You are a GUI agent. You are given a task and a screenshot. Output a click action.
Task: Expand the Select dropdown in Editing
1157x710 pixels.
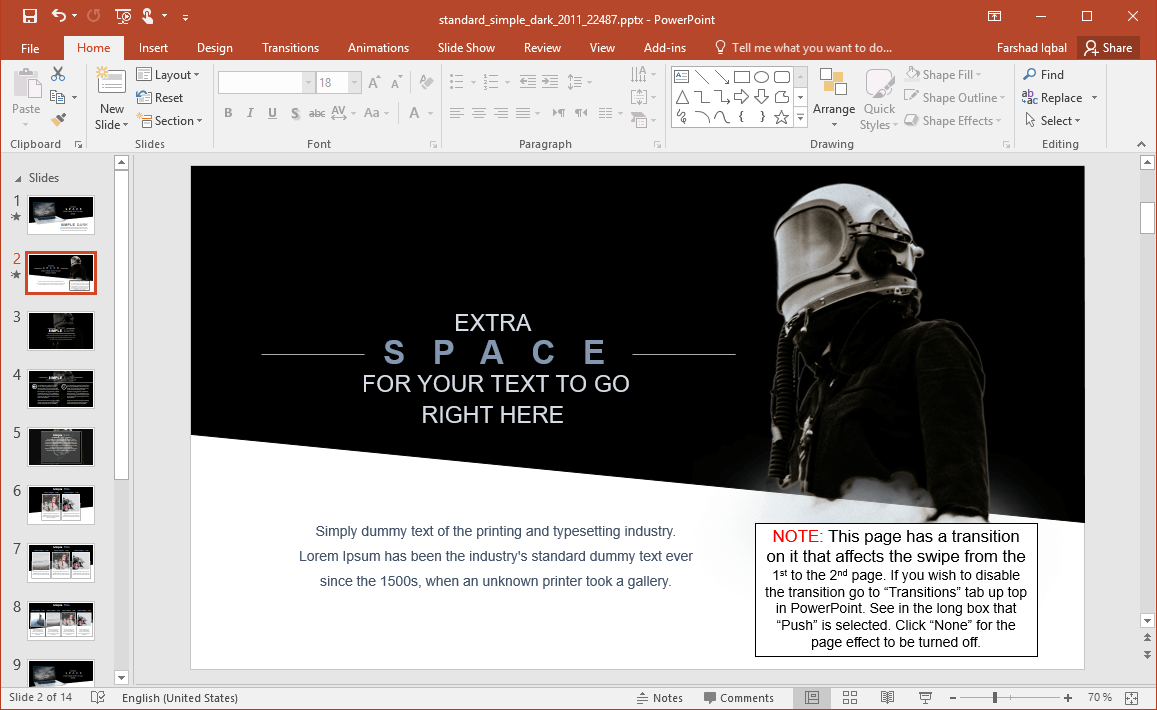(x=1060, y=121)
